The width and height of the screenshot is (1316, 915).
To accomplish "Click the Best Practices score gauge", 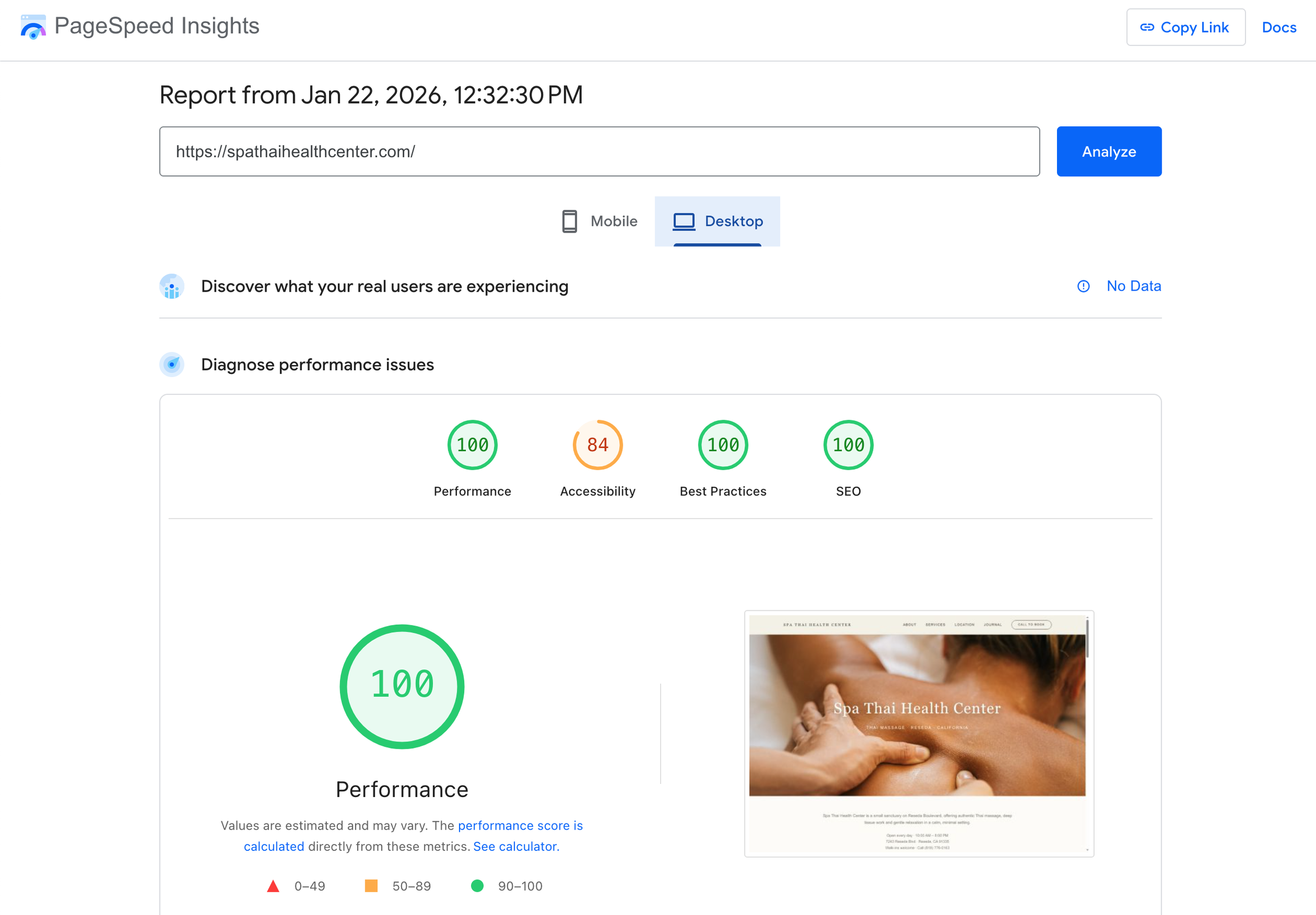I will point(722,445).
